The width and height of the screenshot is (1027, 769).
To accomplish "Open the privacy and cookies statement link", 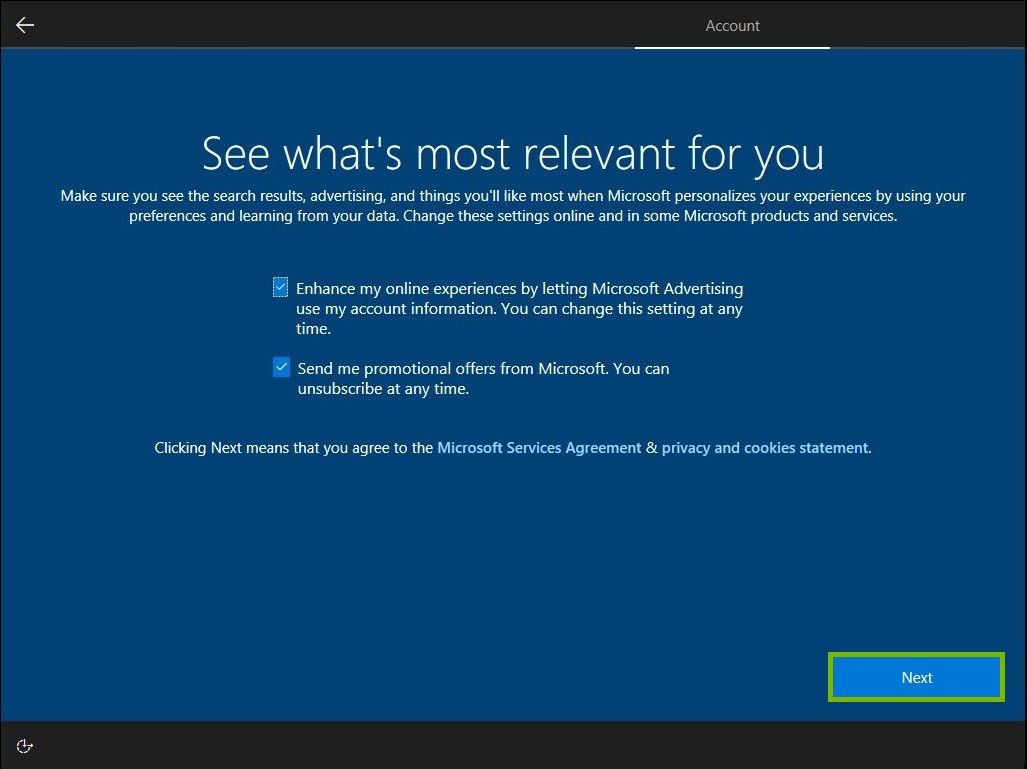I will click(x=764, y=448).
